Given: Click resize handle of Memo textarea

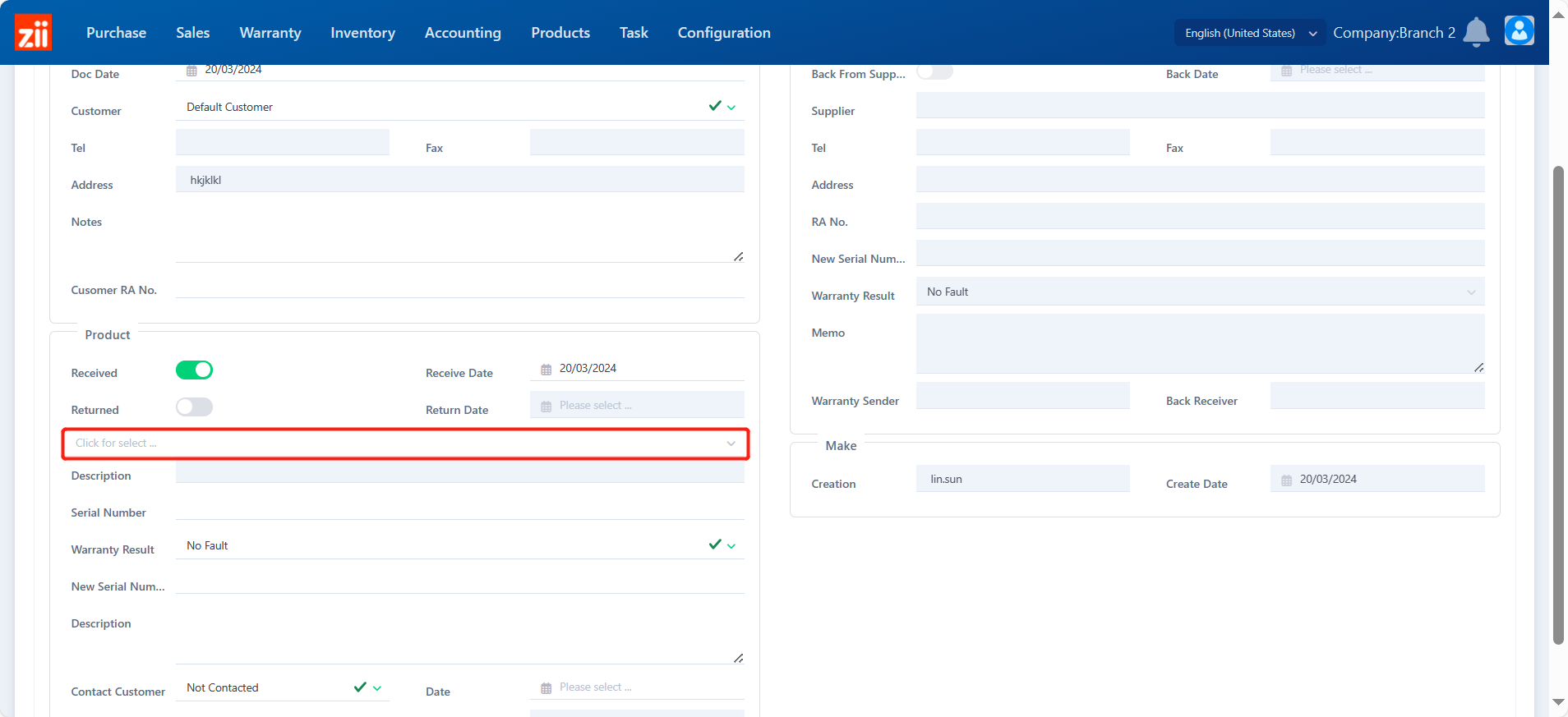Looking at the screenshot, I should tap(1478, 367).
